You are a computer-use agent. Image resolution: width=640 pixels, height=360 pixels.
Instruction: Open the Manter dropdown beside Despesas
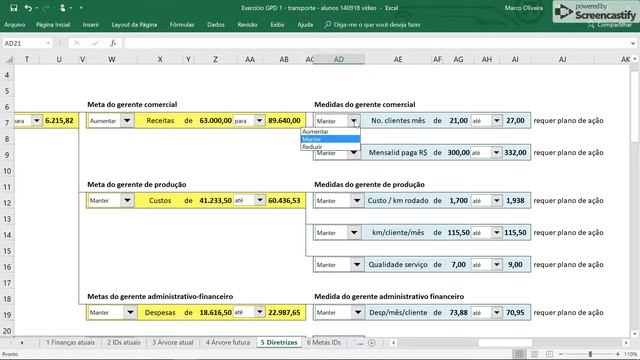[x=130, y=312]
